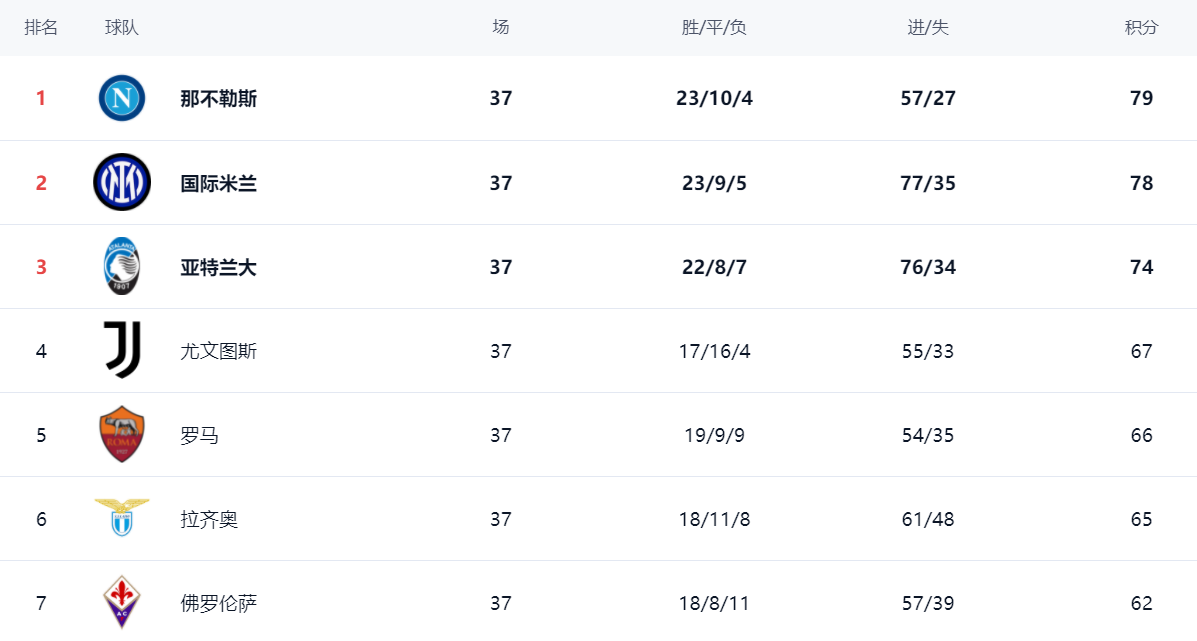Open the AS Roma crest
Viewport: 1197px width, 641px height.
point(122,434)
